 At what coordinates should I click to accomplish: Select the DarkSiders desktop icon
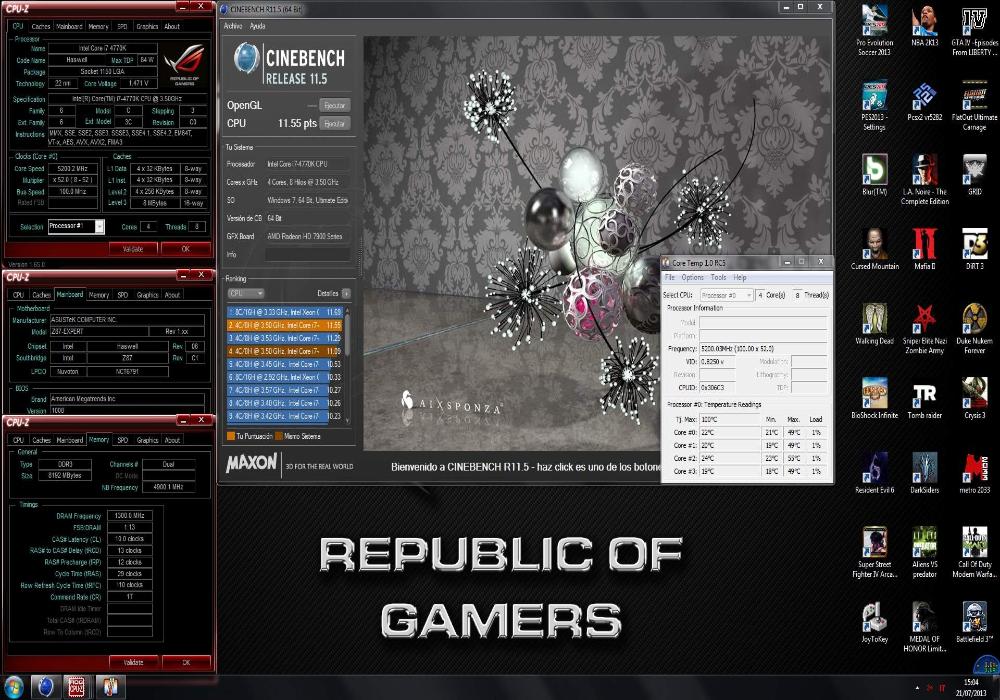coord(924,473)
